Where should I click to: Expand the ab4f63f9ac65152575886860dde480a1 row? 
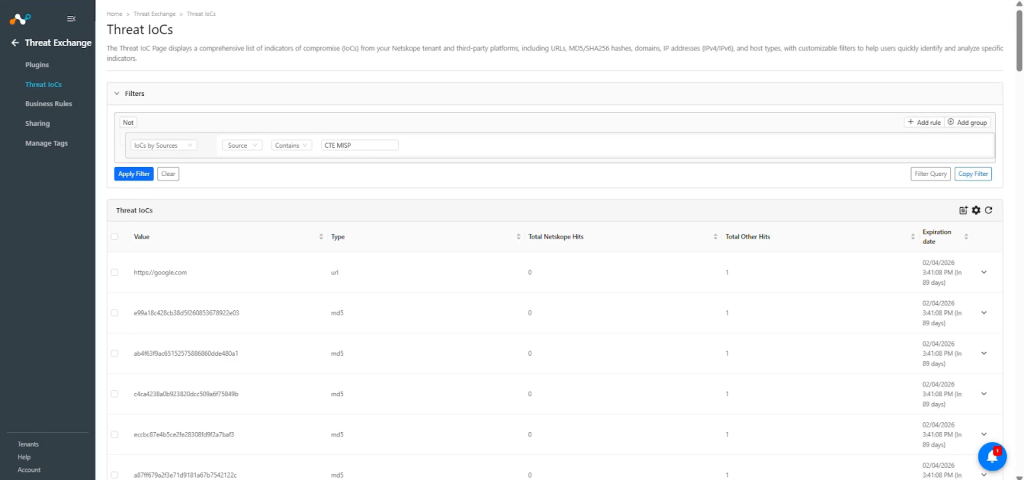(x=984, y=353)
